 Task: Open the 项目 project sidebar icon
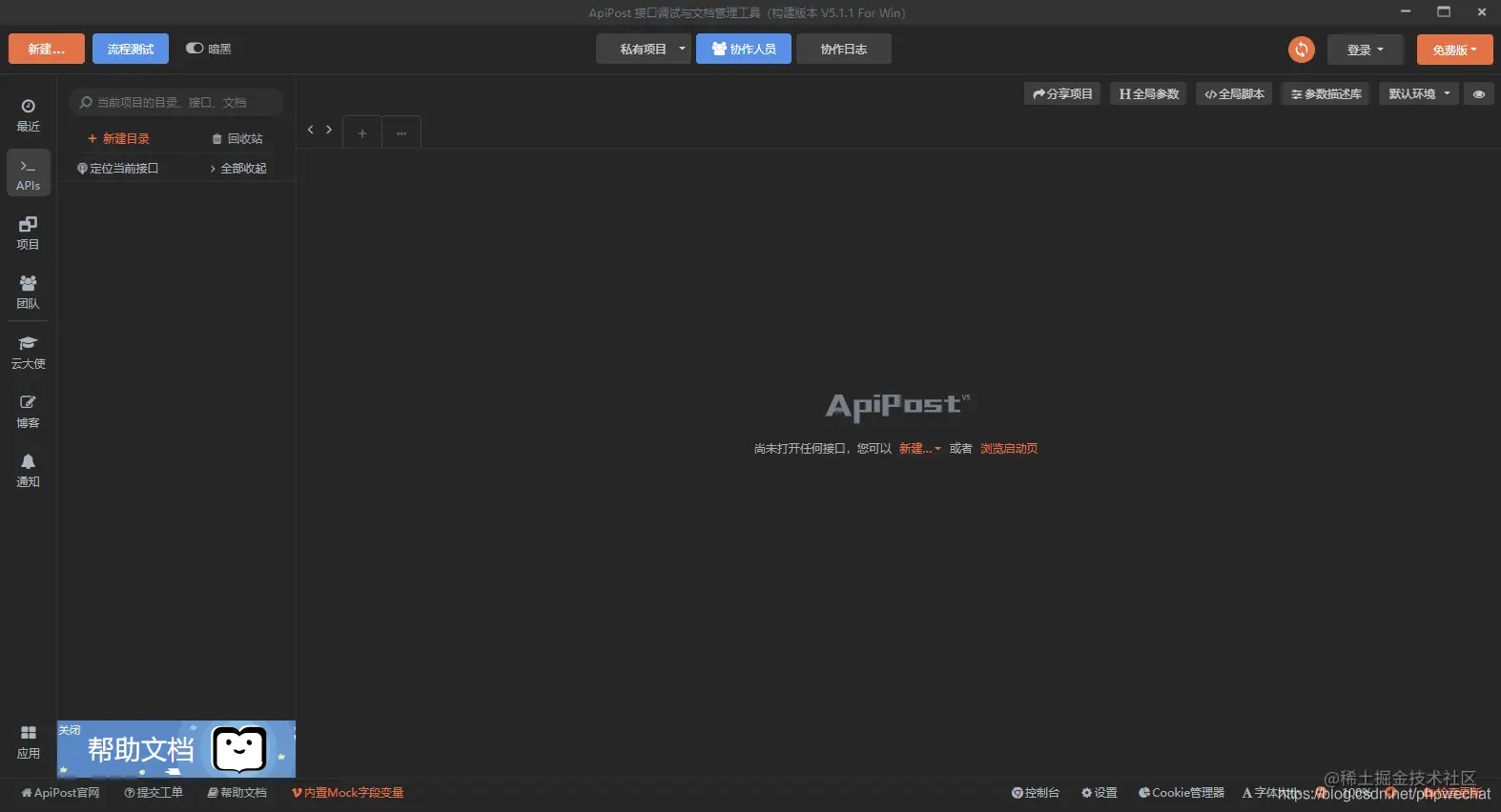[28, 233]
